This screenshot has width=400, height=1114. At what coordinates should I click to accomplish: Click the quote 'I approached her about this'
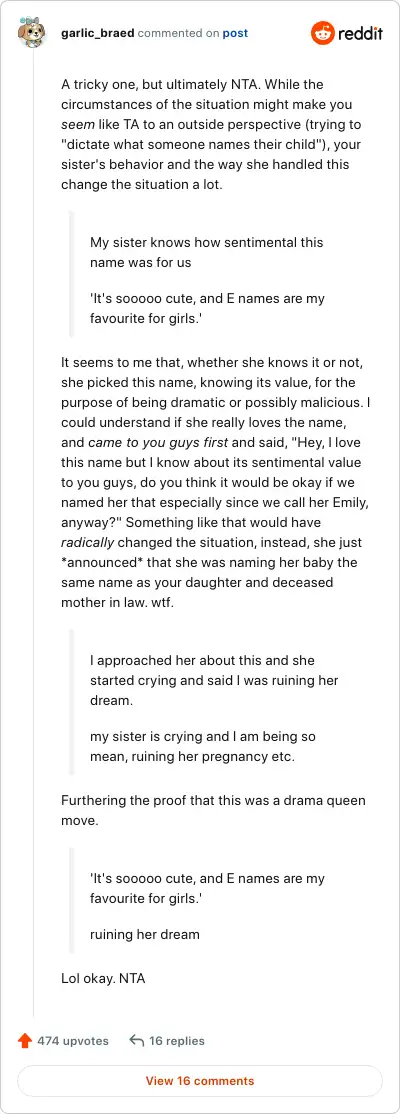tap(214, 680)
